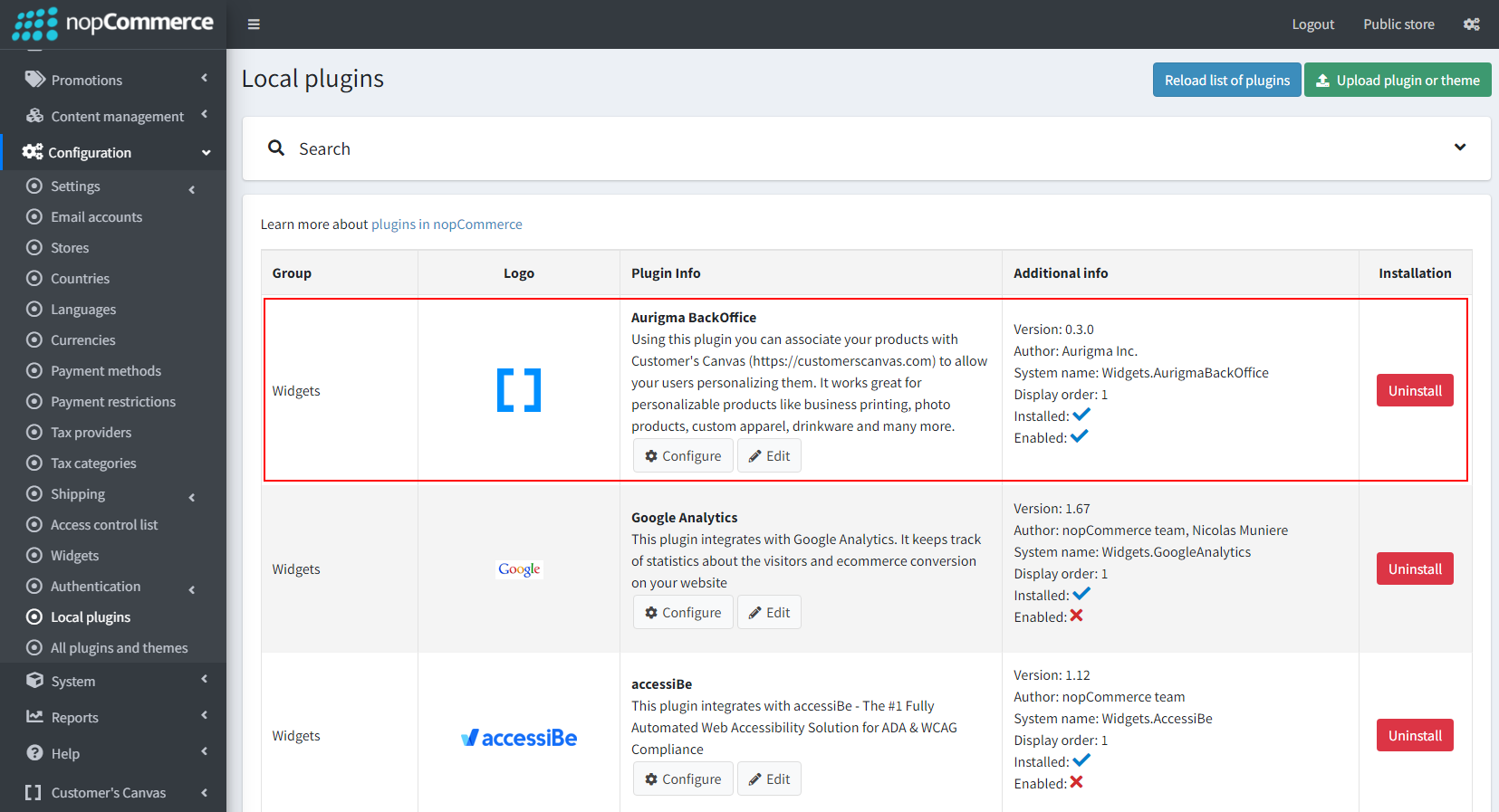Image resolution: width=1499 pixels, height=812 pixels.
Task: Click the Currencies circle icon
Action: click(x=34, y=339)
